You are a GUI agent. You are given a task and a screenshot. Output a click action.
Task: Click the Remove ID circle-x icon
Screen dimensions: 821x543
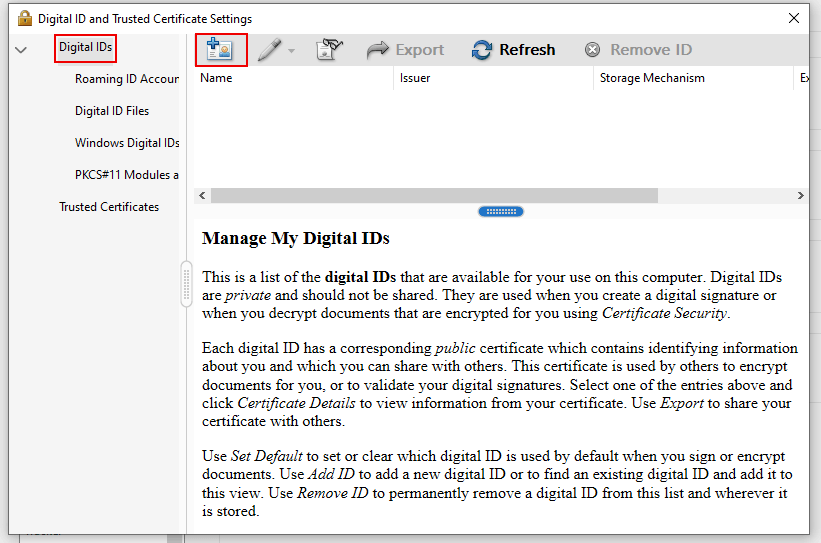tap(592, 50)
